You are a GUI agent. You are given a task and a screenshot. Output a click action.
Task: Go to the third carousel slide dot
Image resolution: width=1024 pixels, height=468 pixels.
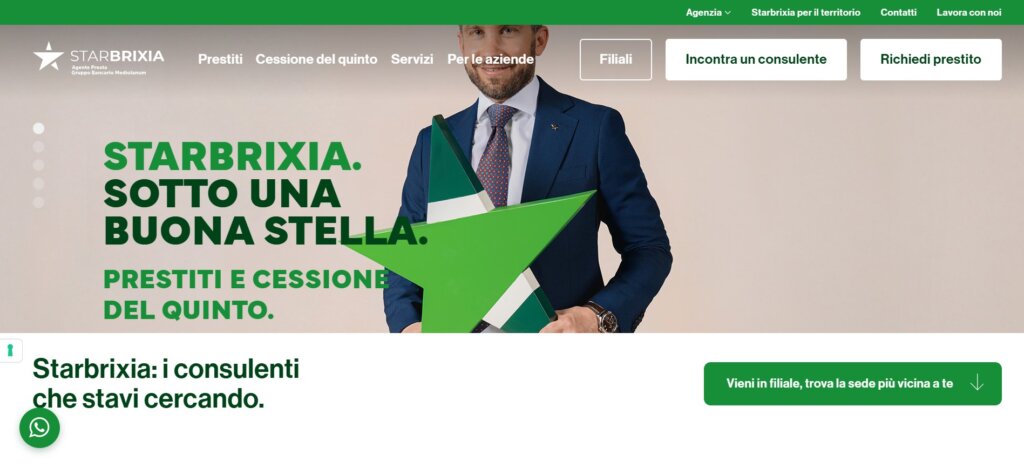(39, 165)
